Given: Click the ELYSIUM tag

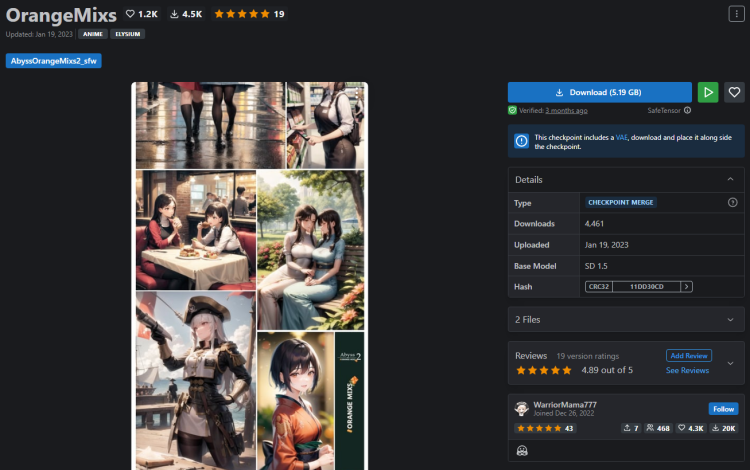Looking at the screenshot, I should (x=128, y=34).
